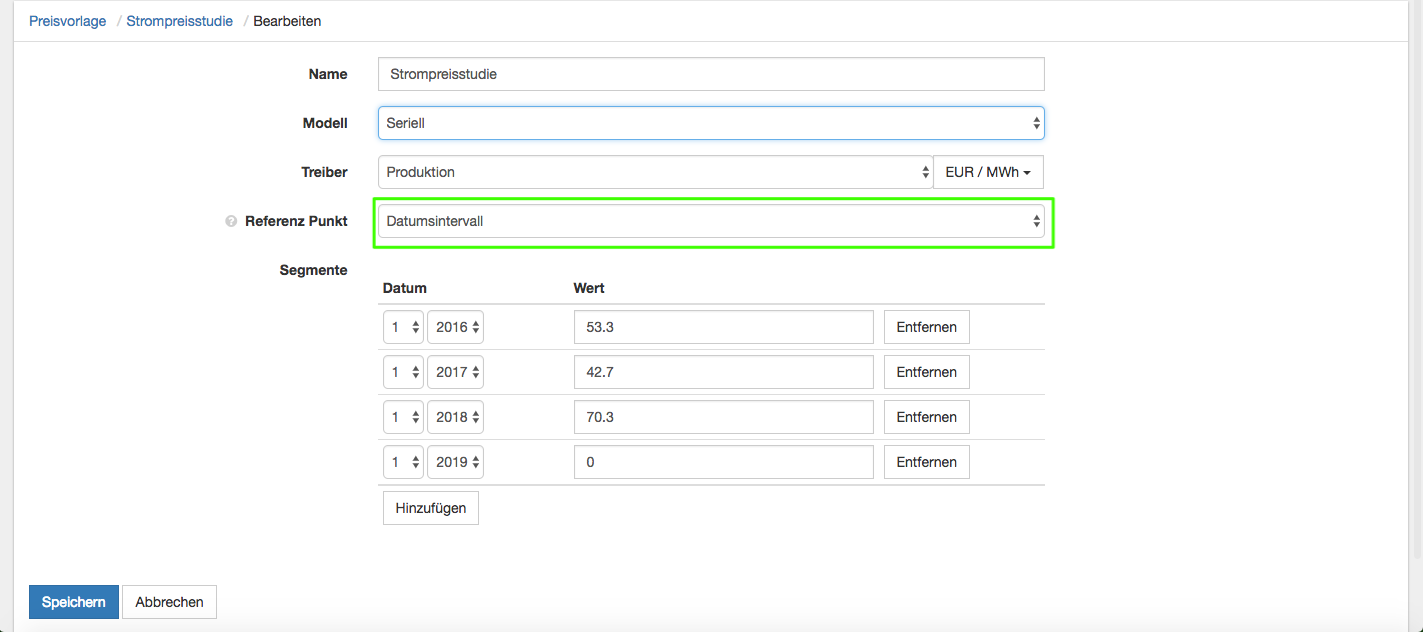Open the month selector in the 2016 row
This screenshot has width=1423, height=632.
[403, 327]
